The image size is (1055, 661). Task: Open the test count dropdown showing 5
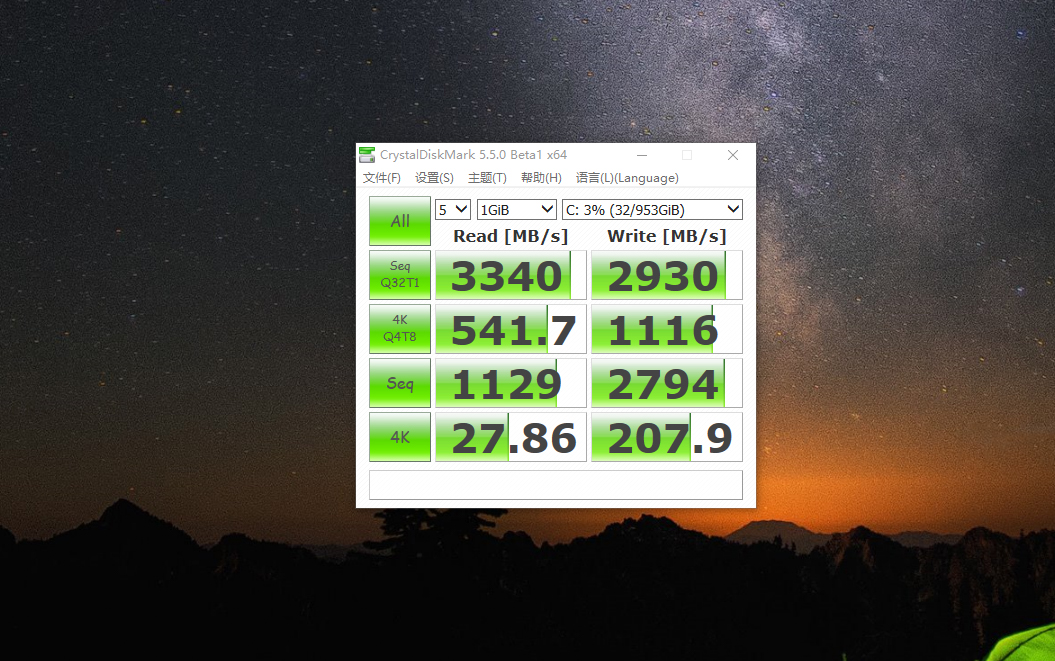pyautogui.click(x=452, y=210)
